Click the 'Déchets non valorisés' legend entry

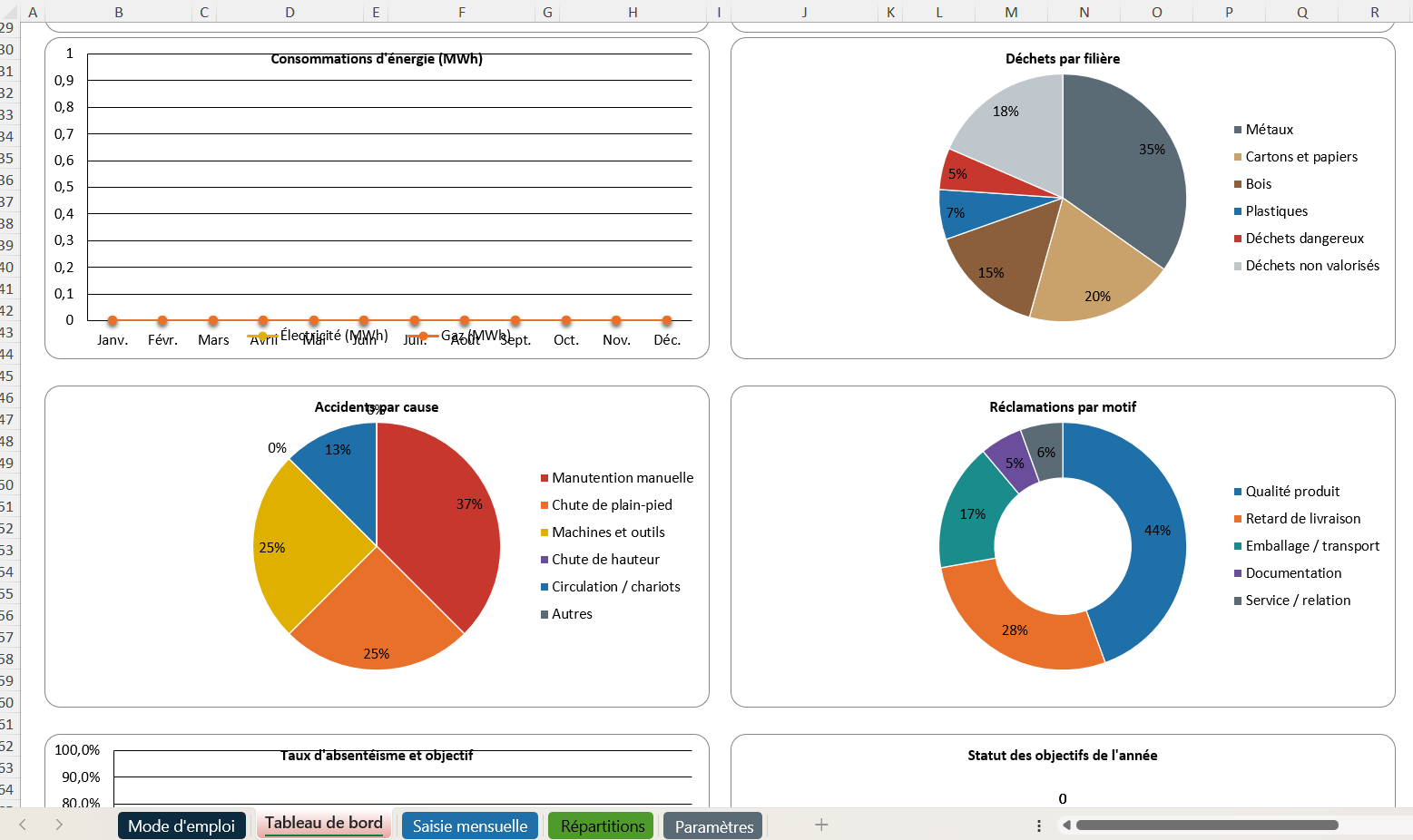click(1312, 266)
